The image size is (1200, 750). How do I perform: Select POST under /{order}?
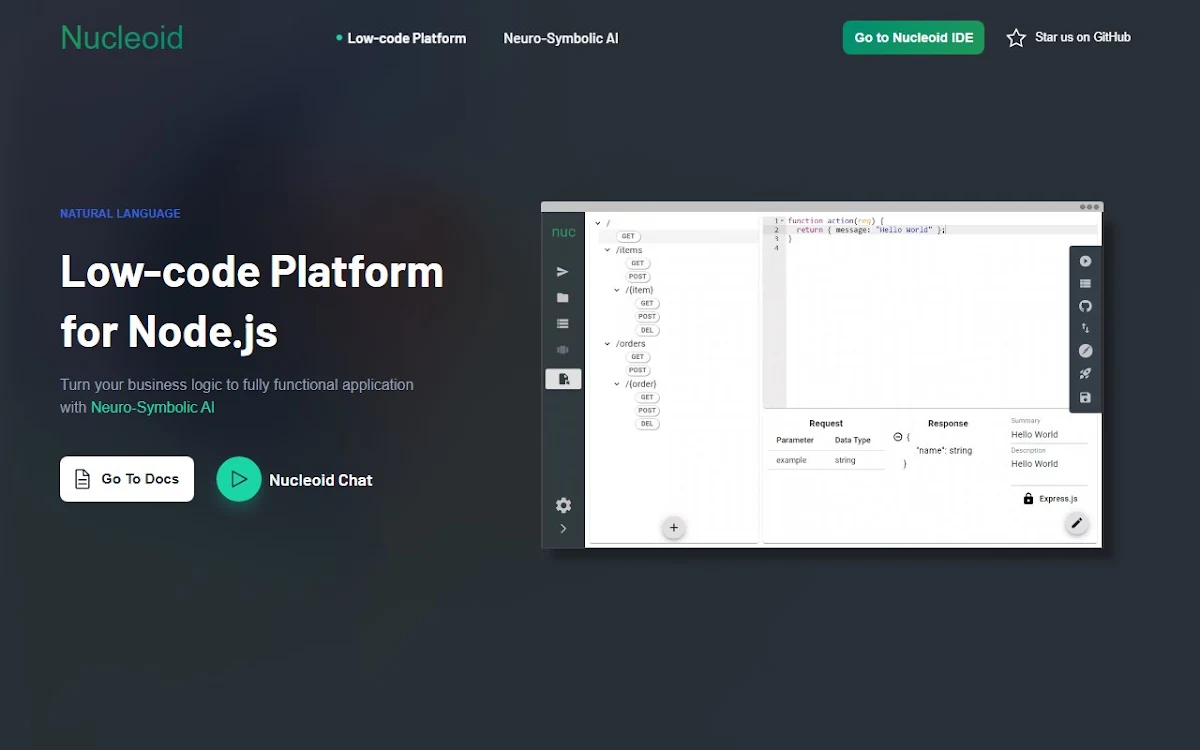click(647, 410)
